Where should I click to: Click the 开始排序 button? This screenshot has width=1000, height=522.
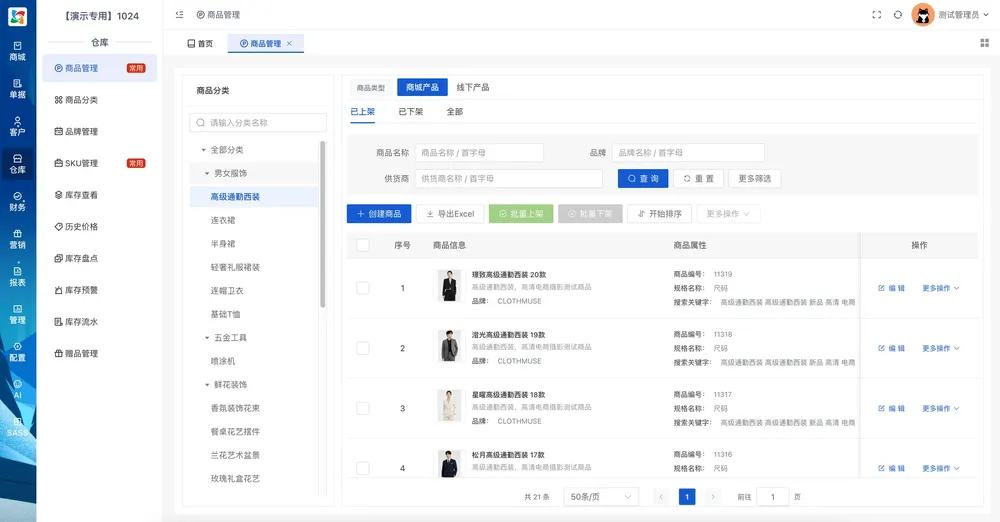coord(659,214)
